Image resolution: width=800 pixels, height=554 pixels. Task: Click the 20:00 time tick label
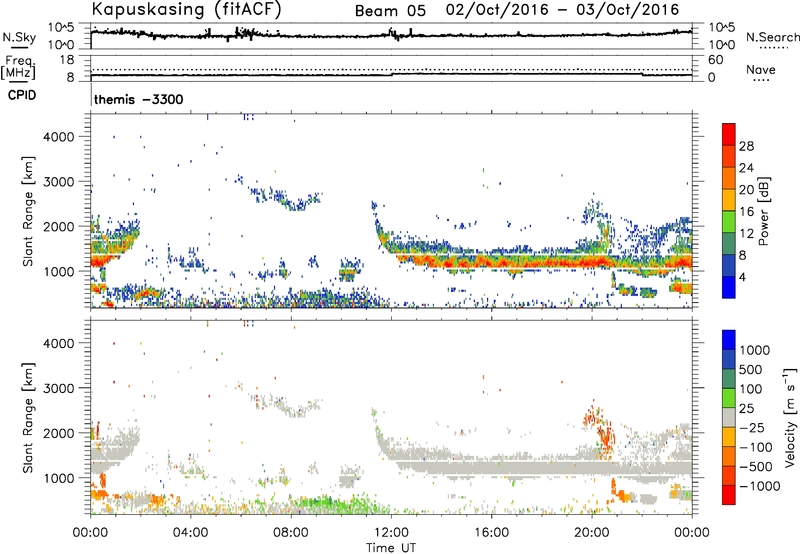592,533
